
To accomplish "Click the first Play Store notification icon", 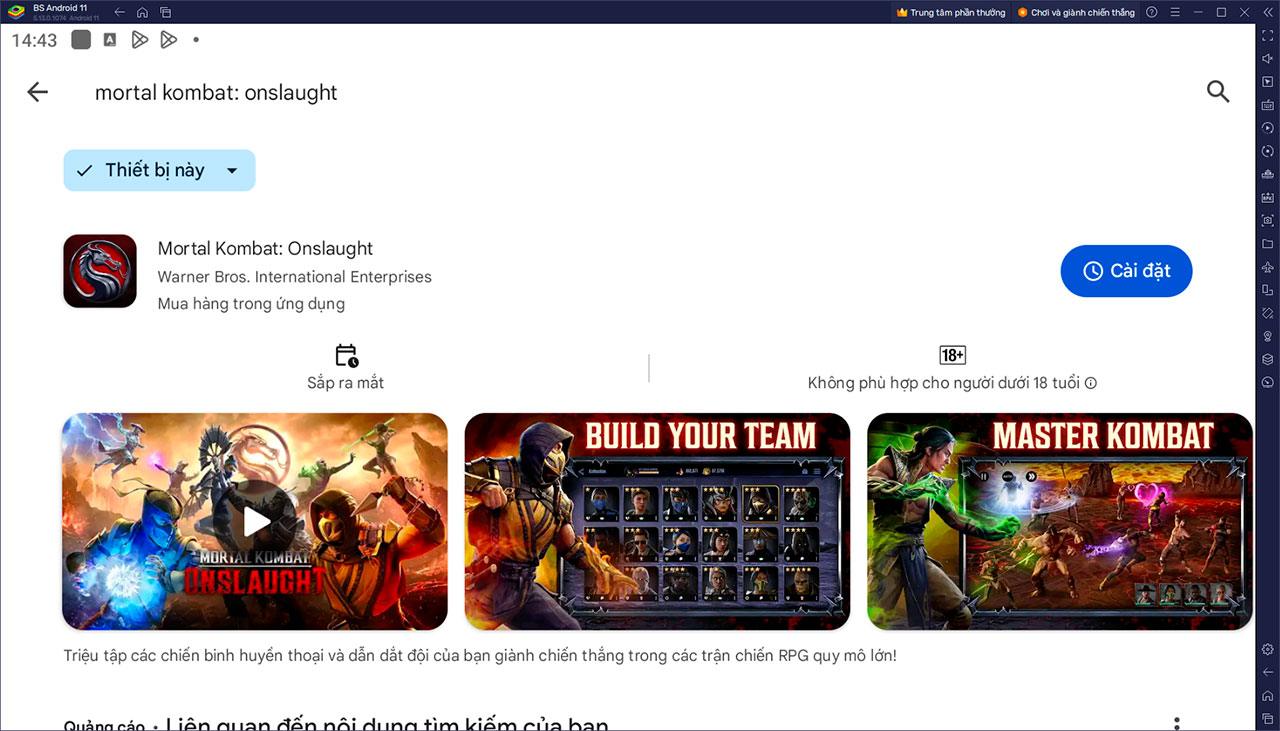I will 140,40.
